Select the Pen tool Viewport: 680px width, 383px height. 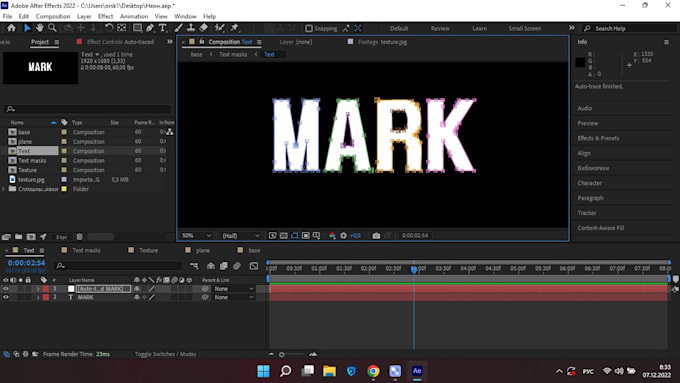[150, 28]
